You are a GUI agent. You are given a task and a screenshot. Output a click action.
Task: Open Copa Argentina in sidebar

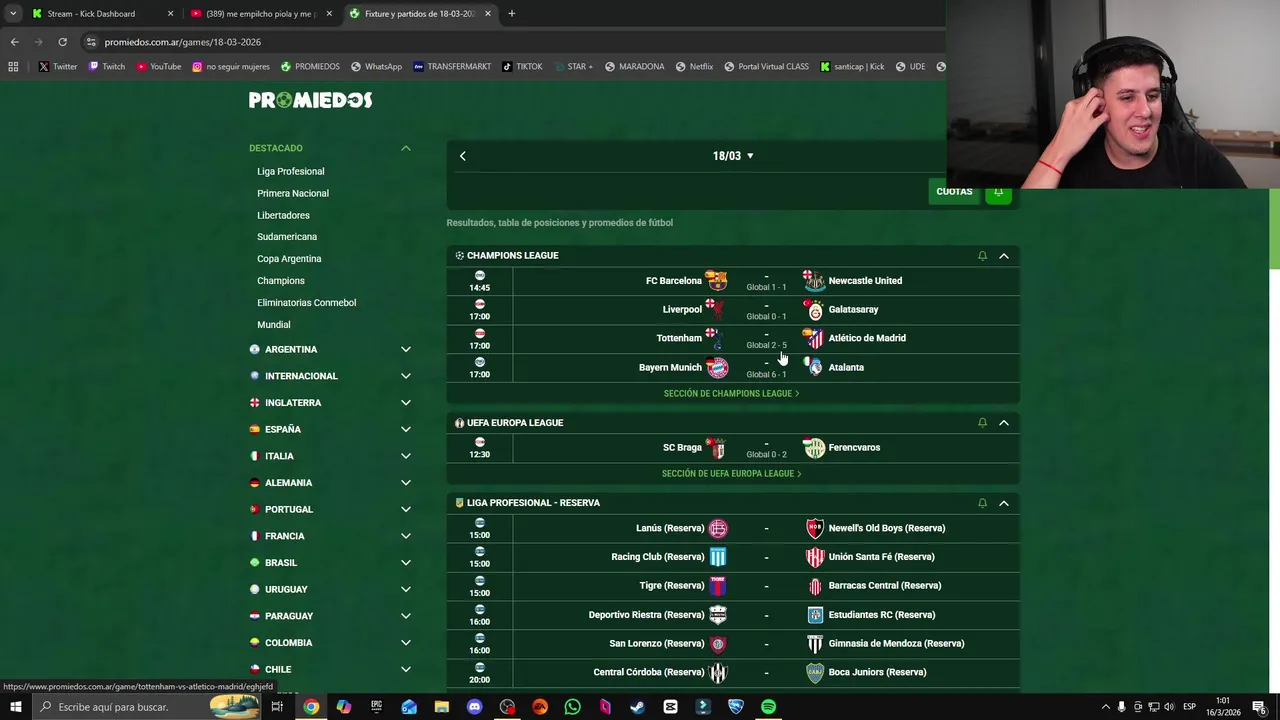tap(289, 259)
